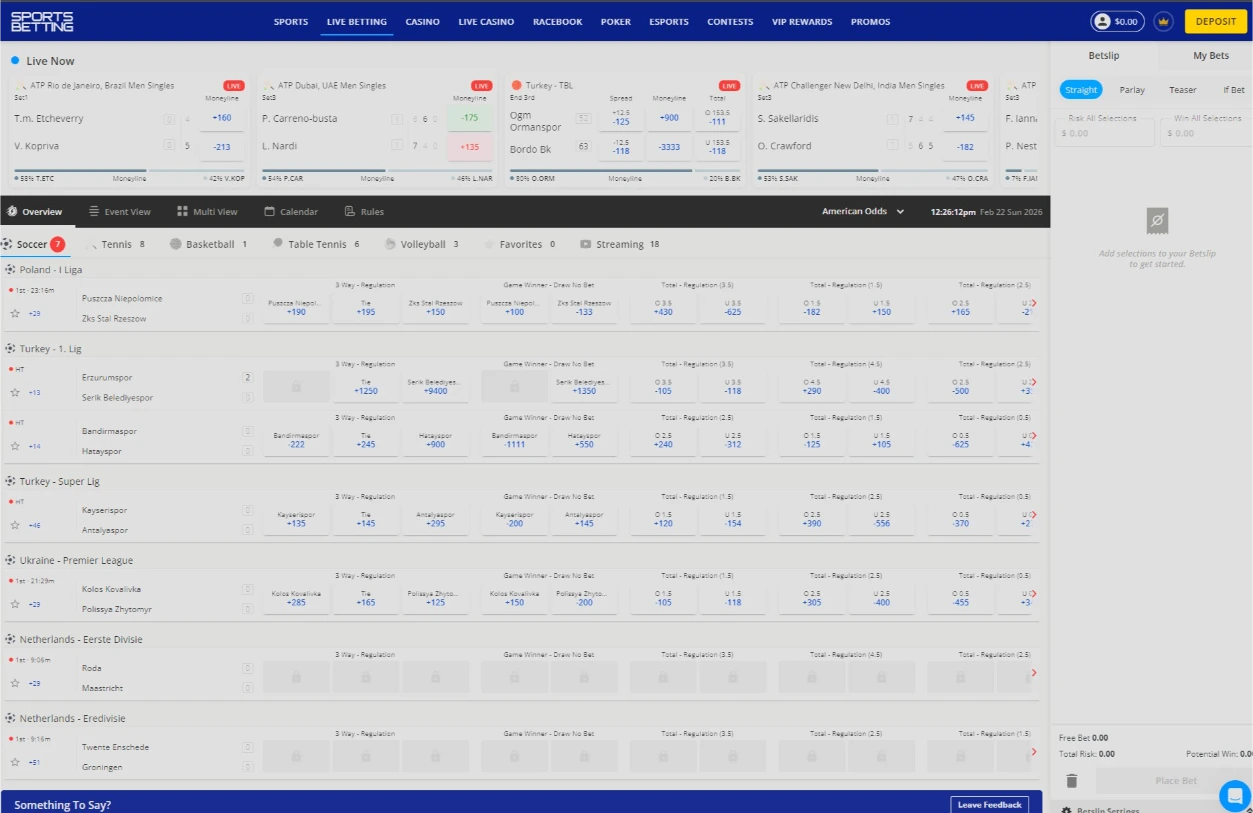Open +29 more markets for Puszcza match
1253x813 pixels.
(35, 313)
